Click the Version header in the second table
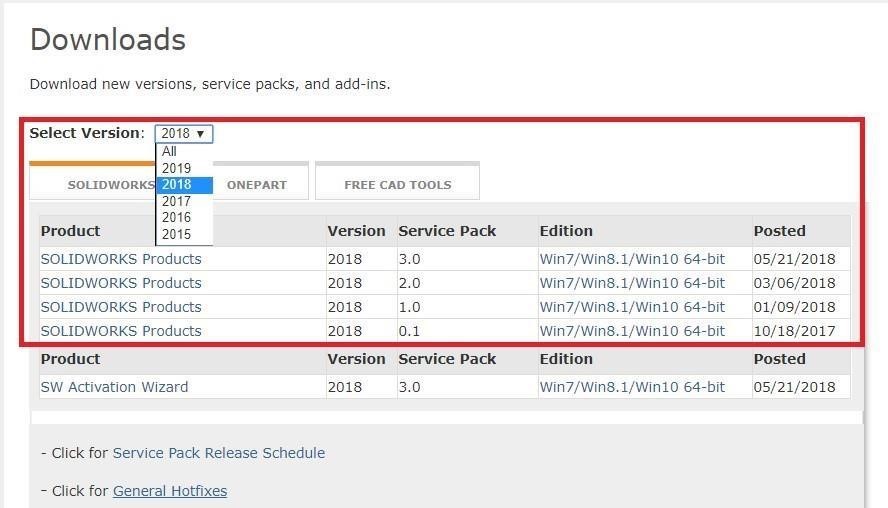The height and width of the screenshot is (508, 888). pyautogui.click(x=356, y=359)
